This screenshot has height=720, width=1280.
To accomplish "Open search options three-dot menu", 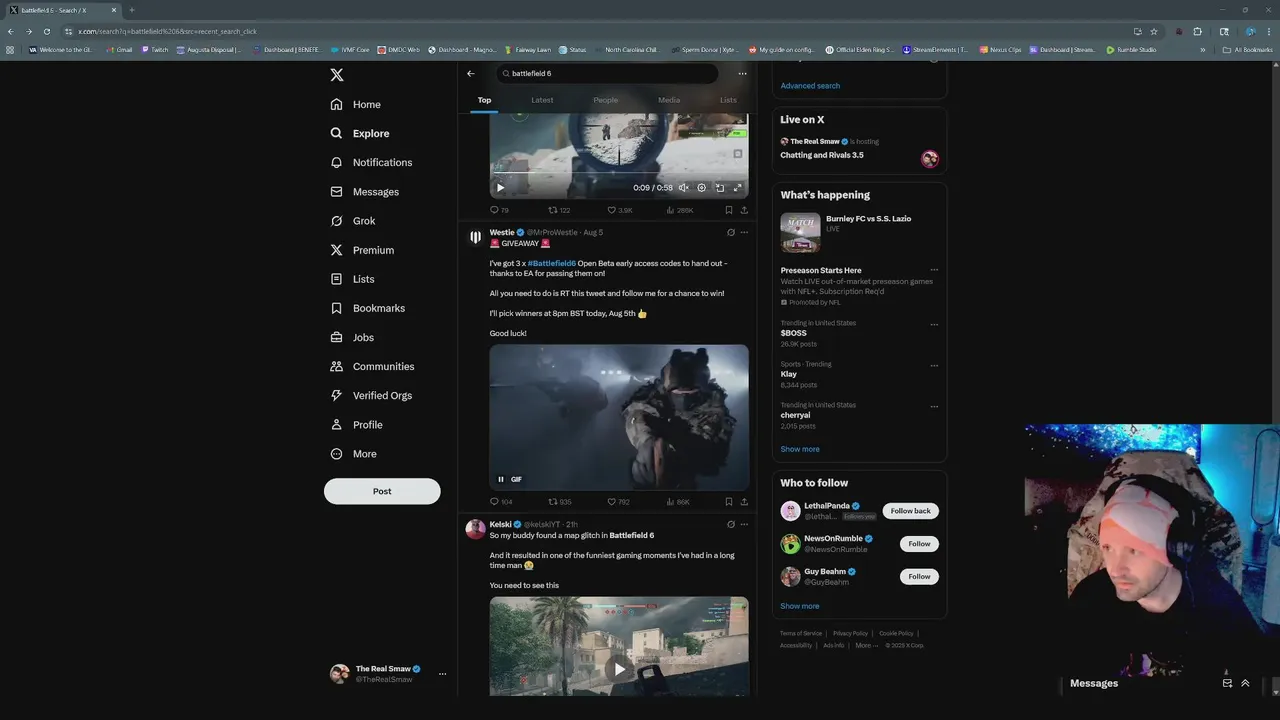I will (x=742, y=73).
